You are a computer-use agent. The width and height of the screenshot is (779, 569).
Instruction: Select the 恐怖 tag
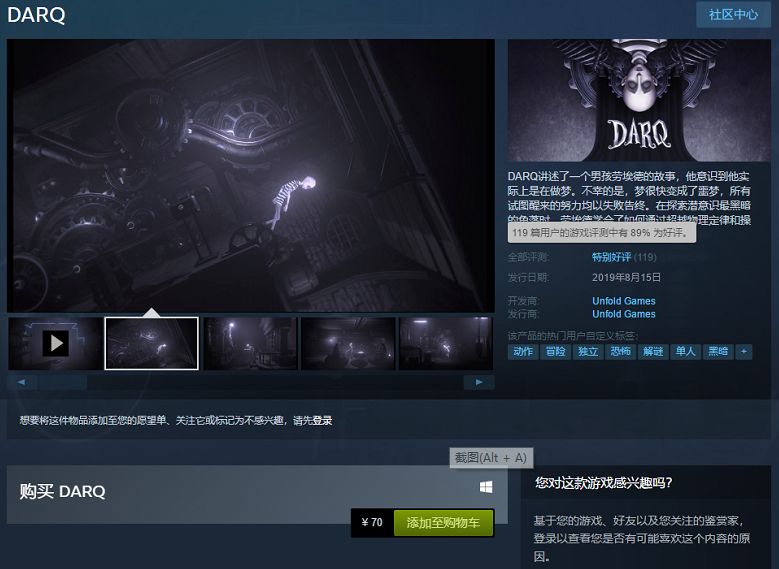(x=621, y=351)
